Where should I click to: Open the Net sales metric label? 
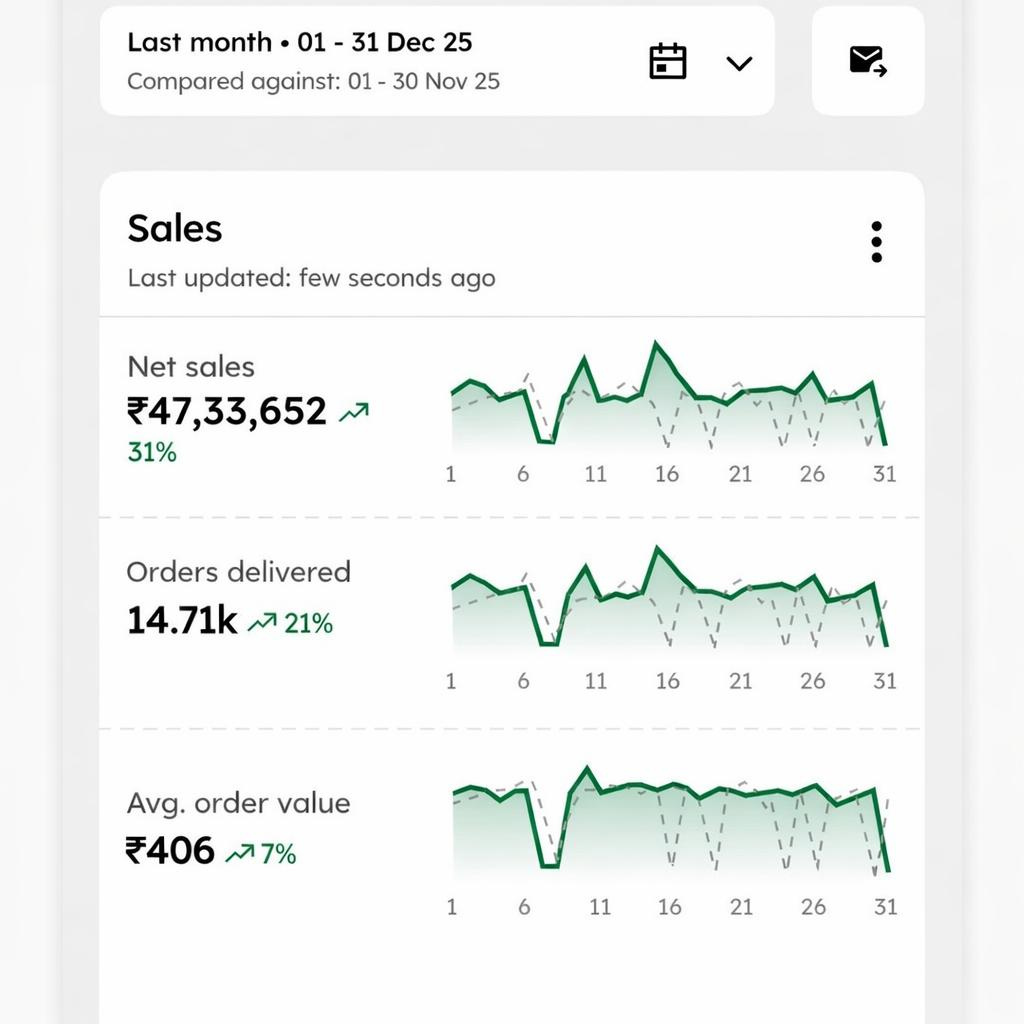pos(191,367)
